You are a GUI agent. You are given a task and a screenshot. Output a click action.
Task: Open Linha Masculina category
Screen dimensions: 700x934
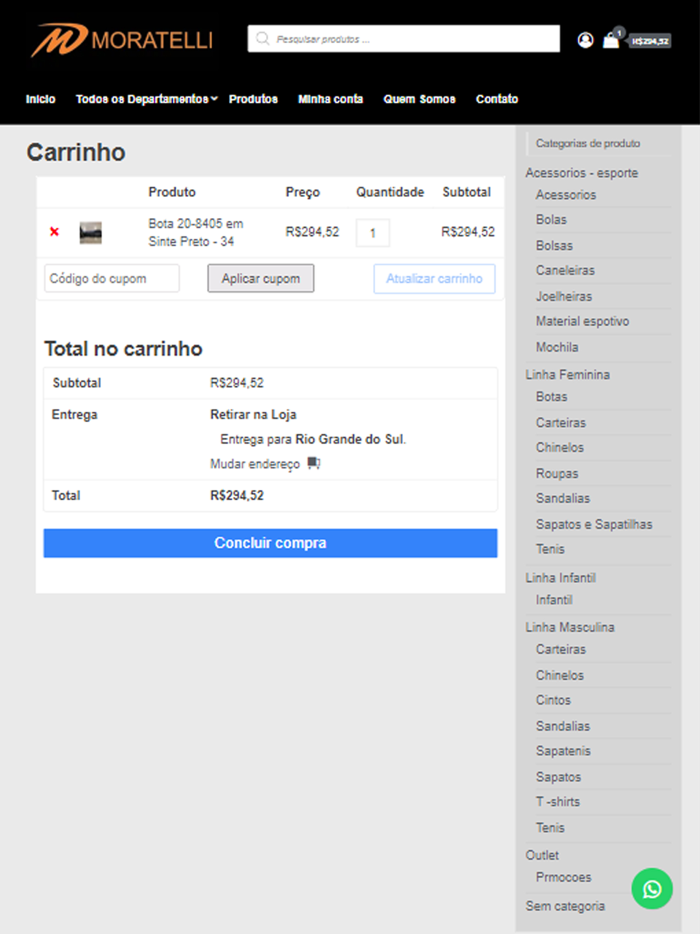pos(570,627)
